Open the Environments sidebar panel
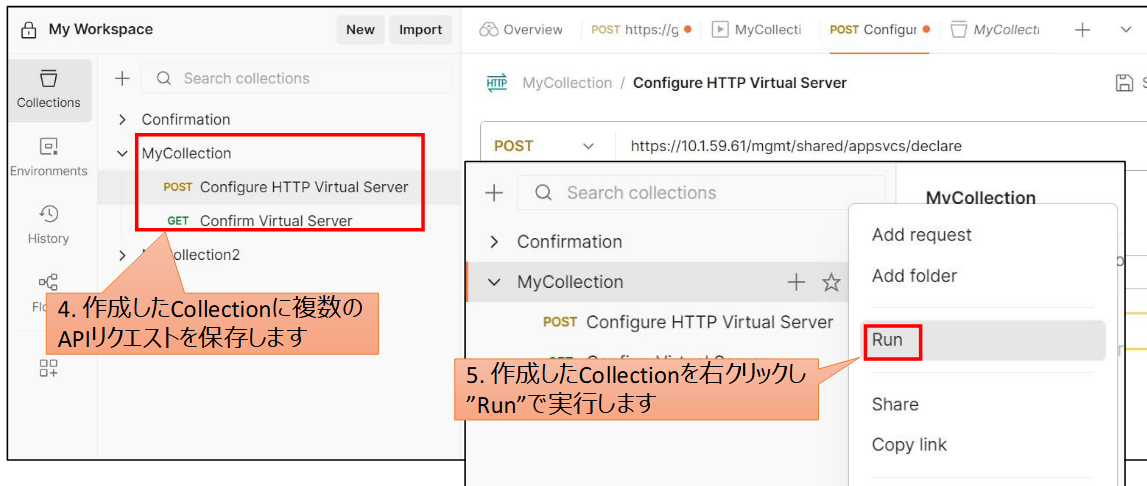 (x=49, y=157)
